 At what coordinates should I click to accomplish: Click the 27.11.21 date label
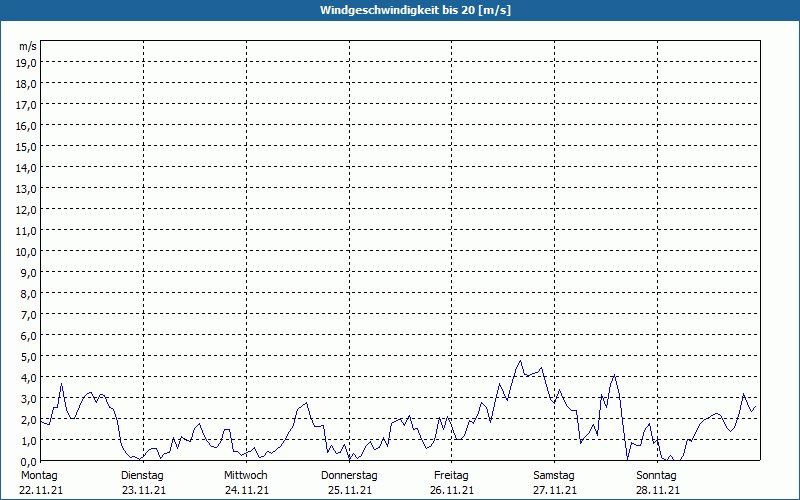click(x=555, y=490)
